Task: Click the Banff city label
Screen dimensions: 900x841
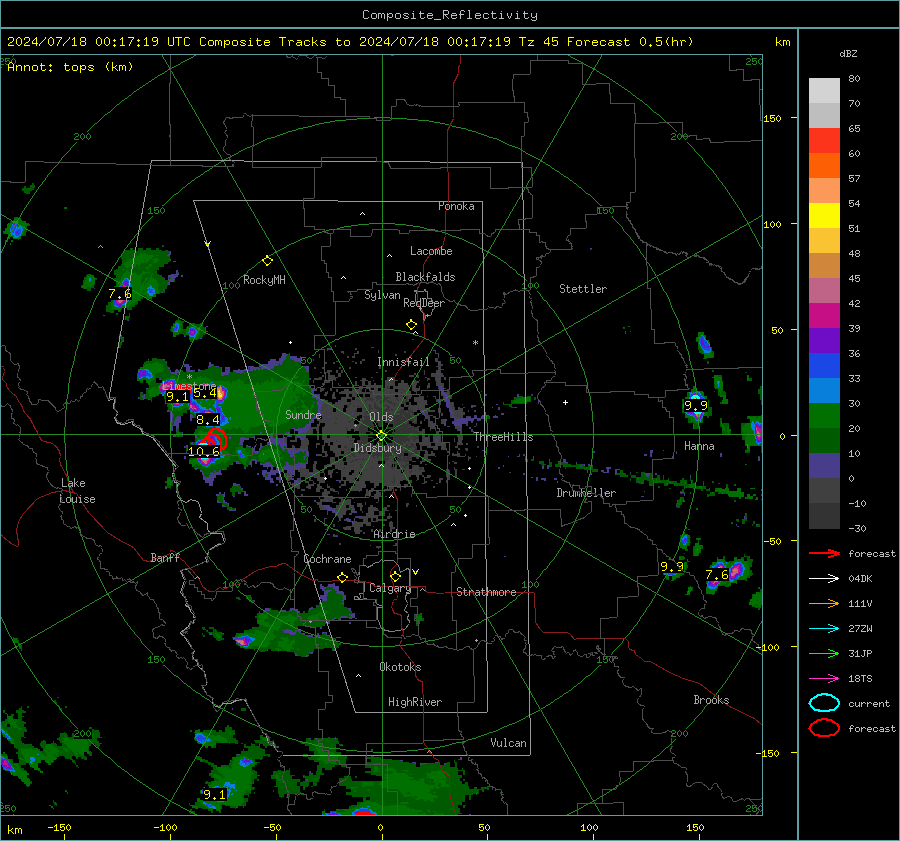Action: (165, 557)
